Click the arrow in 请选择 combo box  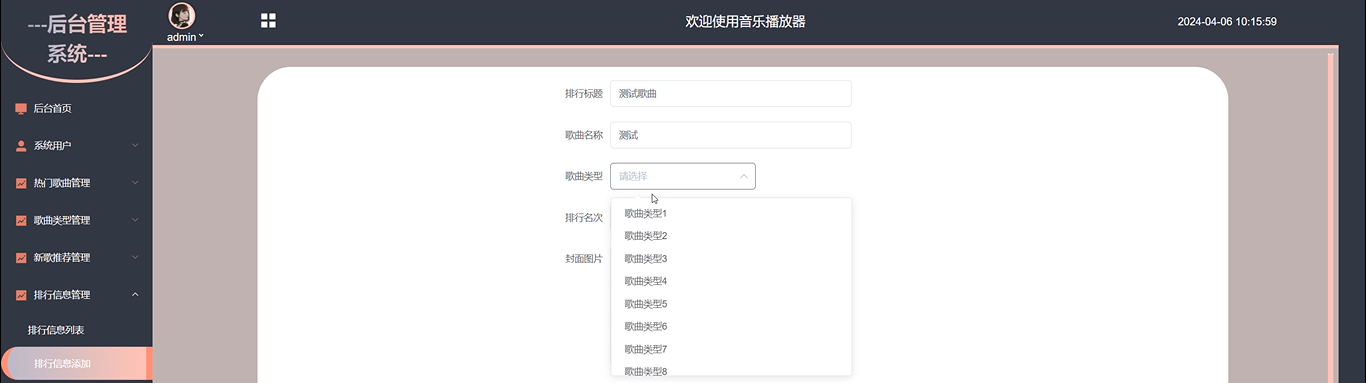pyautogui.click(x=743, y=176)
